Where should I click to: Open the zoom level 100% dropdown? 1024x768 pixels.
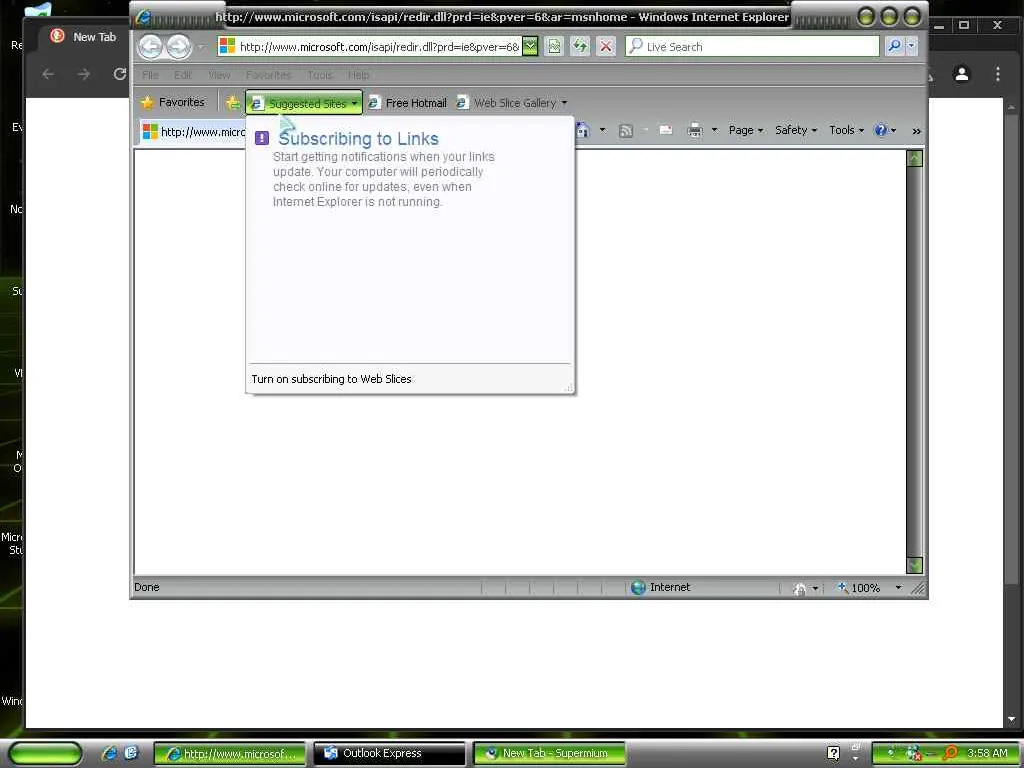click(x=899, y=588)
